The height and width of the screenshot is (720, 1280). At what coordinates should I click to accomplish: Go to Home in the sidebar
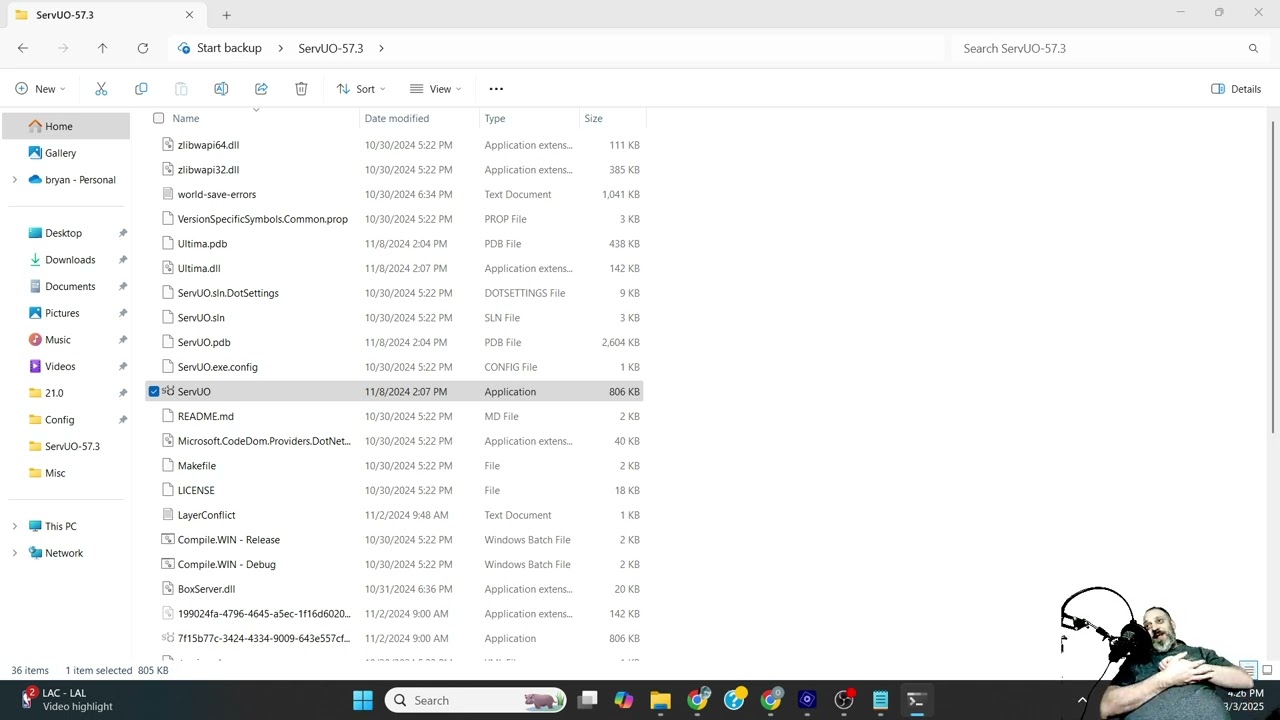[x=66, y=126]
